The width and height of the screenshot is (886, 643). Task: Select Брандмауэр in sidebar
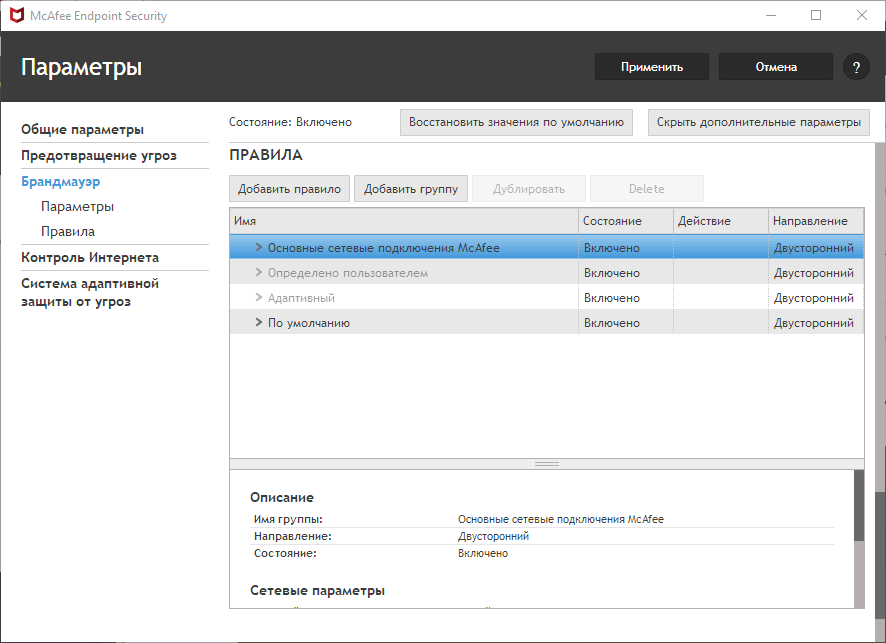pos(60,181)
